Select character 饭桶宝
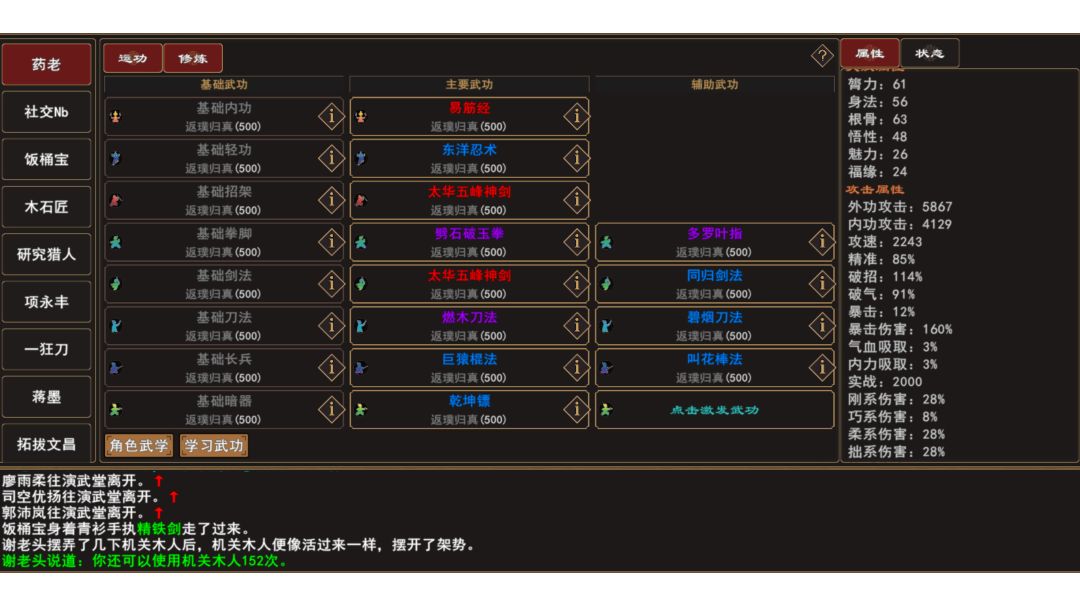Viewport: 1080px width, 606px height. [x=46, y=159]
